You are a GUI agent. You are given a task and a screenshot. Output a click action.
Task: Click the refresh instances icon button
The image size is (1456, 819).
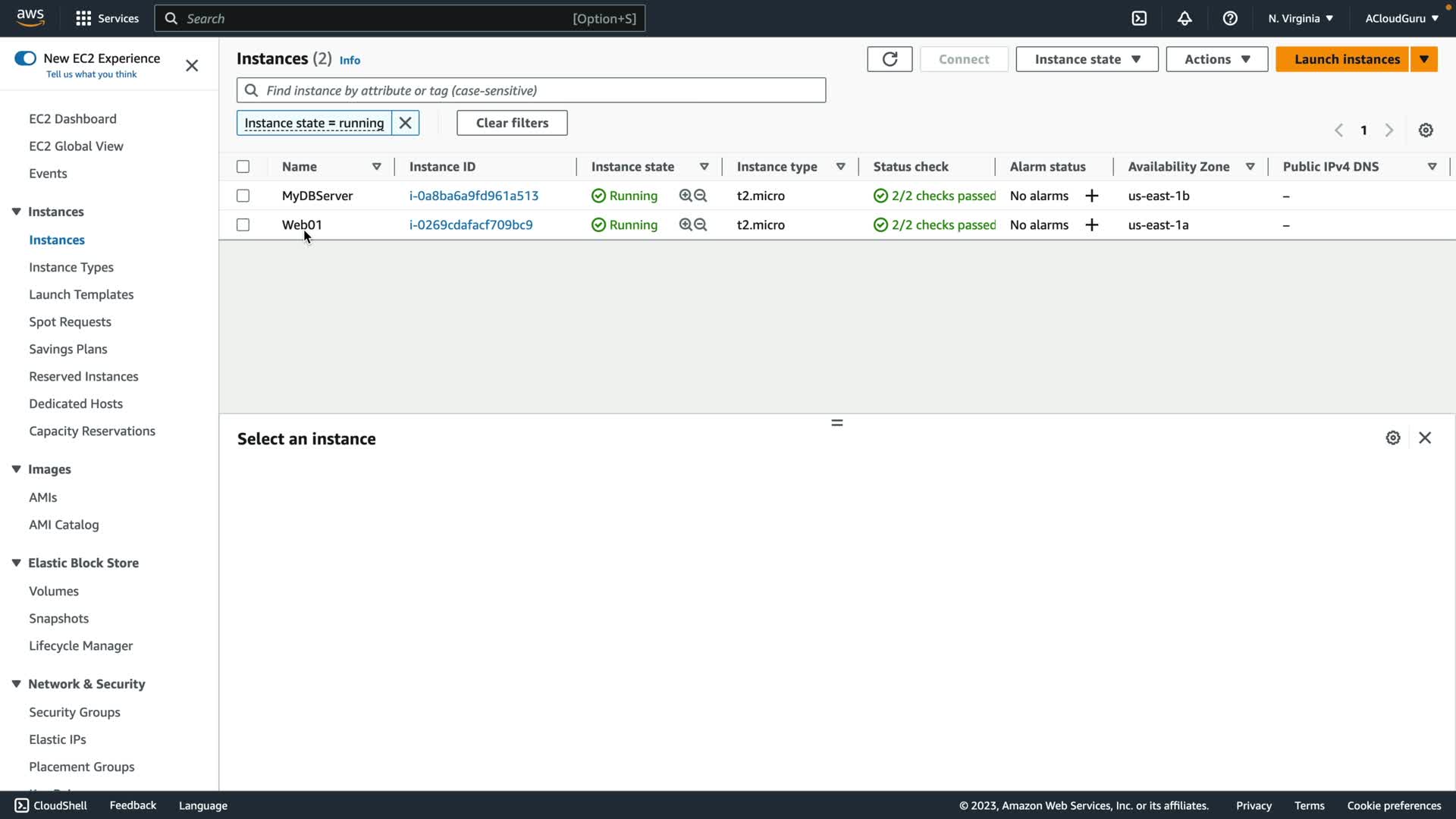point(890,59)
